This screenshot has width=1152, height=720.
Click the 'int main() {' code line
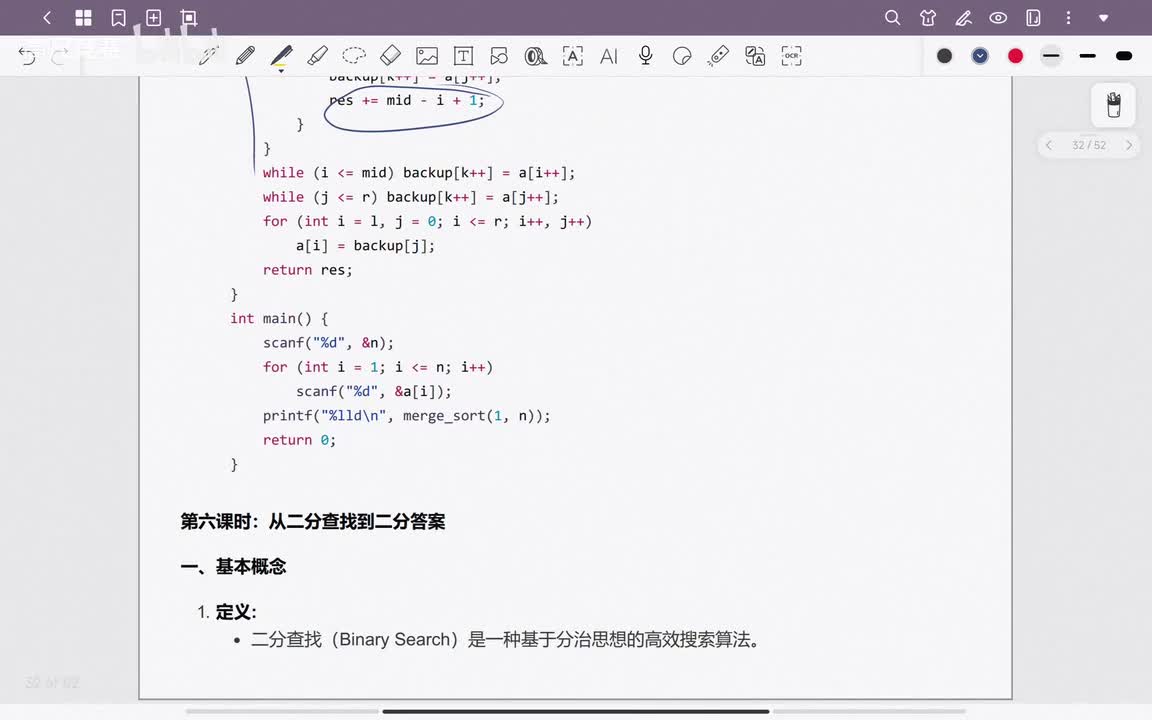279,319
